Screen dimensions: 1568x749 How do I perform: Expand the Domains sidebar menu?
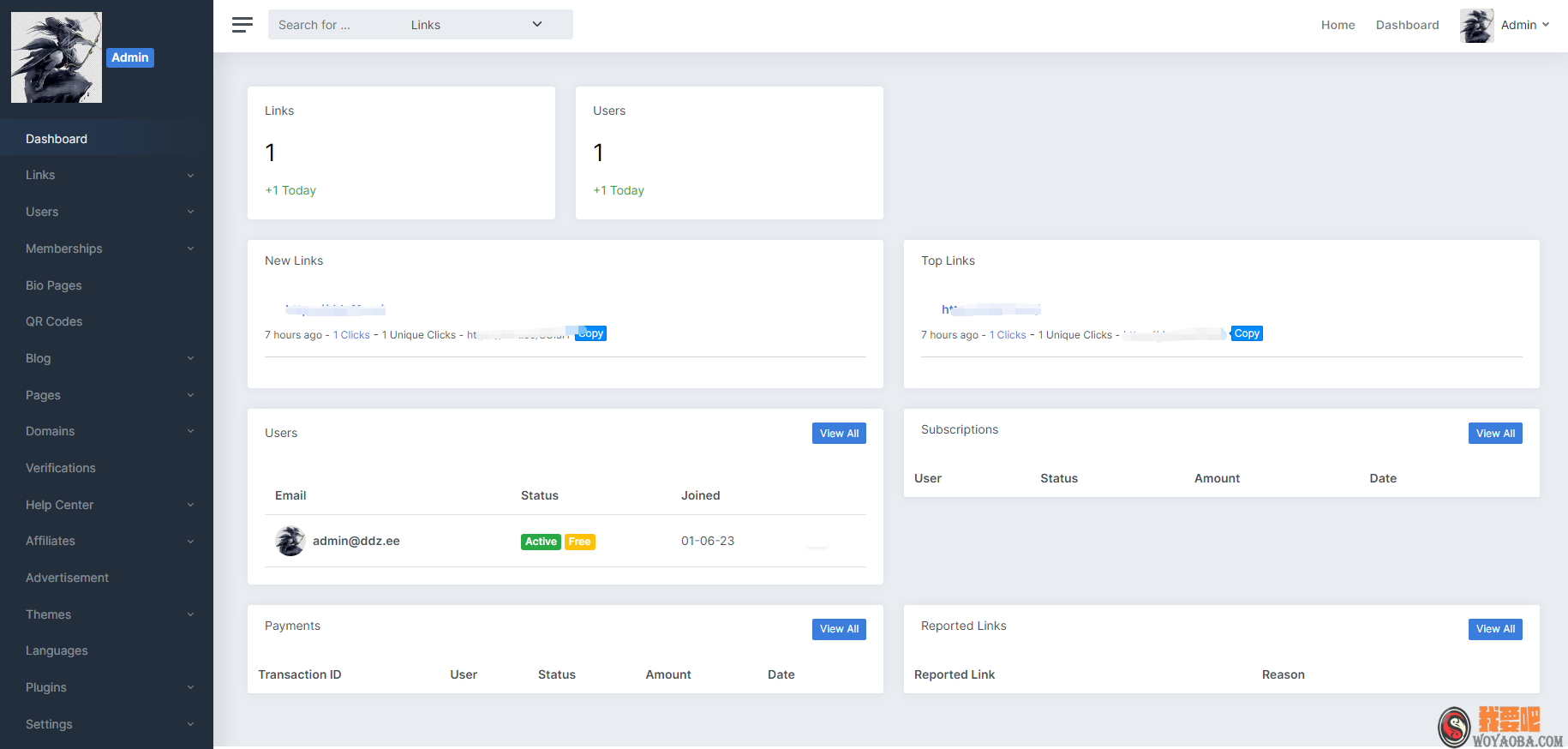point(106,431)
